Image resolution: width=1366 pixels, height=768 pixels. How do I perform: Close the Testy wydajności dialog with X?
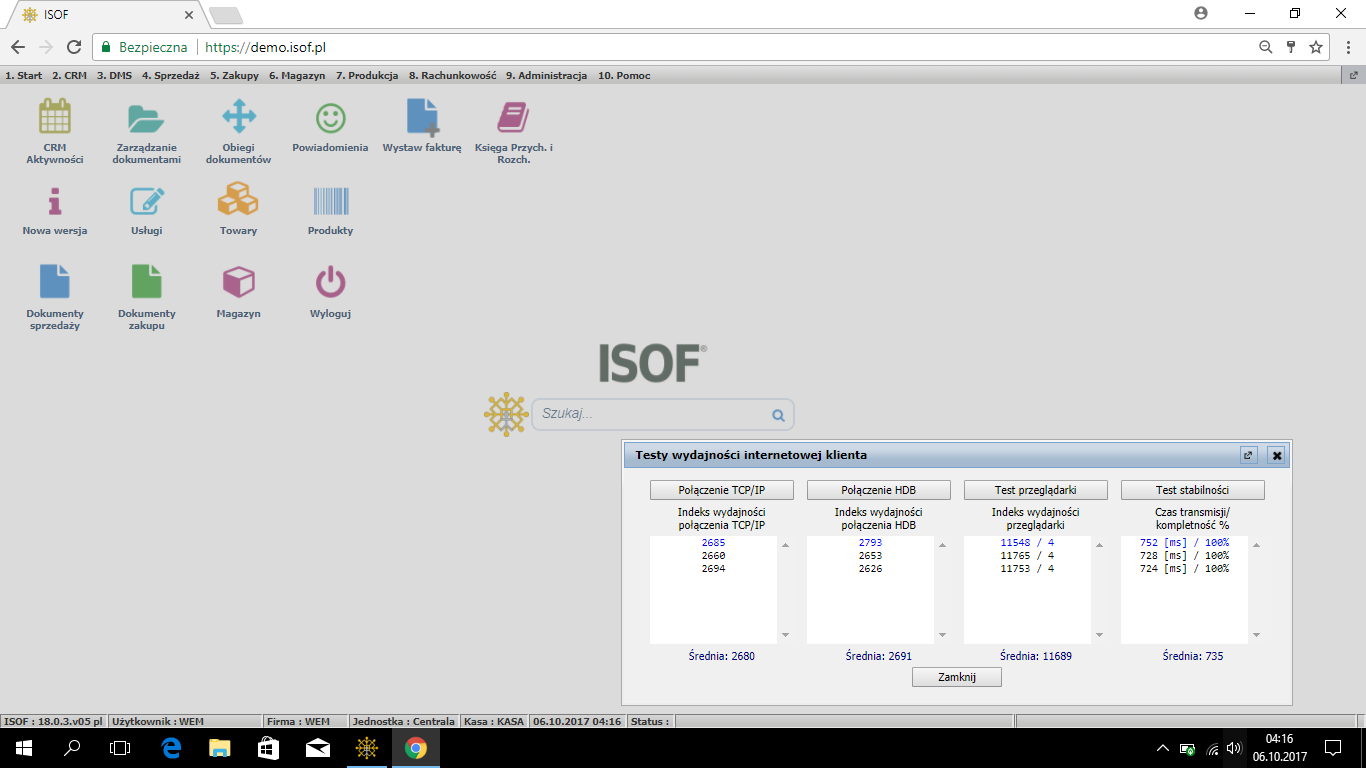(x=1276, y=455)
